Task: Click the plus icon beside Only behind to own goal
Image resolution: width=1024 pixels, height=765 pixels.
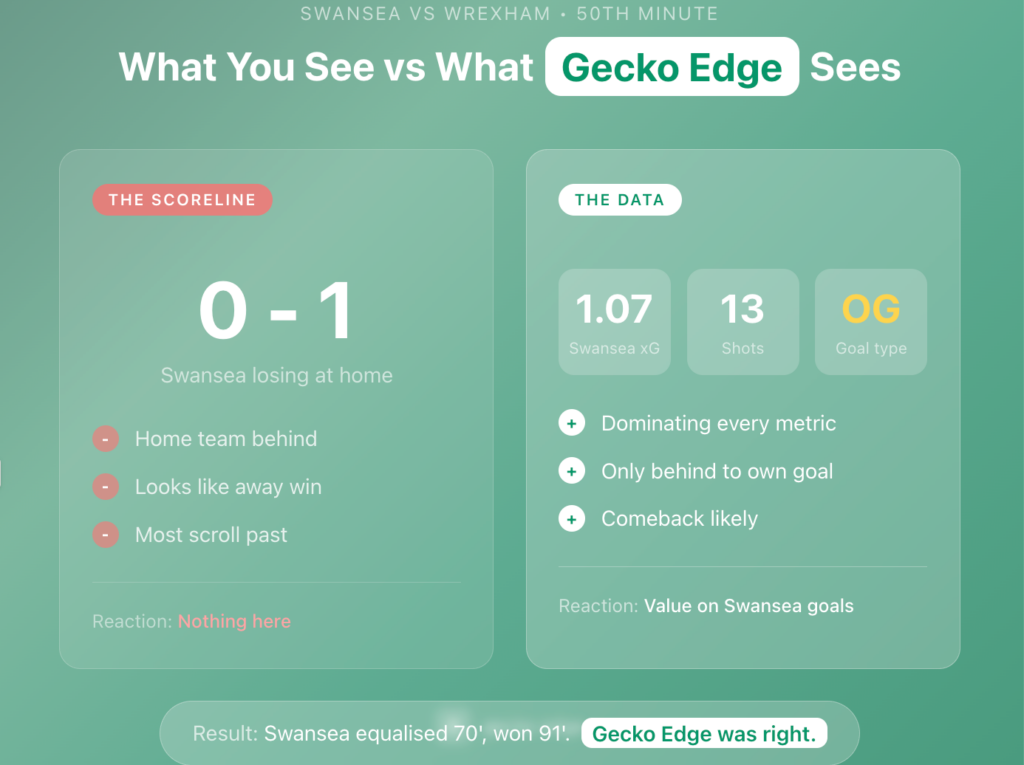Action: point(571,471)
